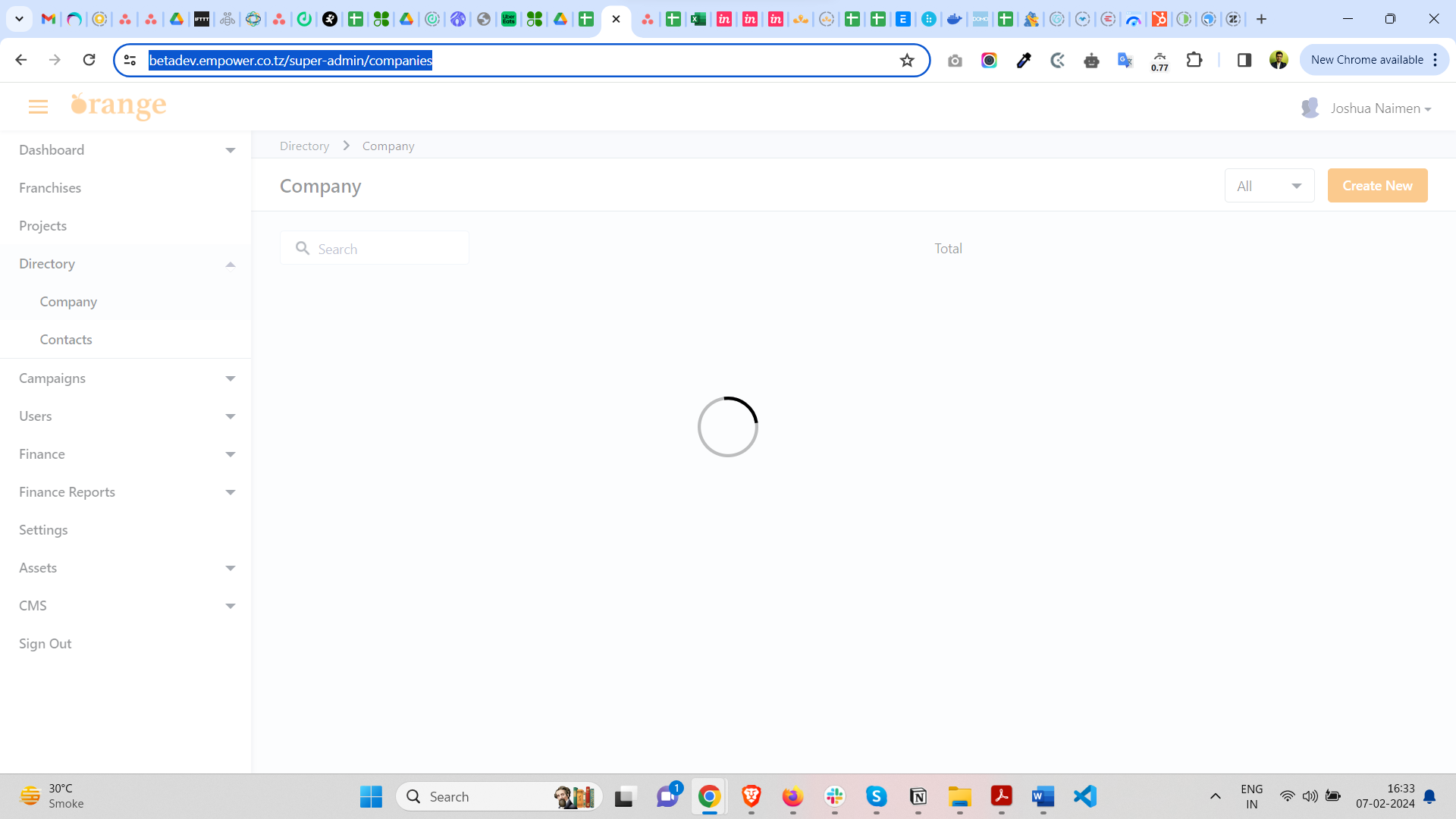Screen dimensions: 1456x819
Task: Click the hamburger menu icon
Action: [x=38, y=107]
